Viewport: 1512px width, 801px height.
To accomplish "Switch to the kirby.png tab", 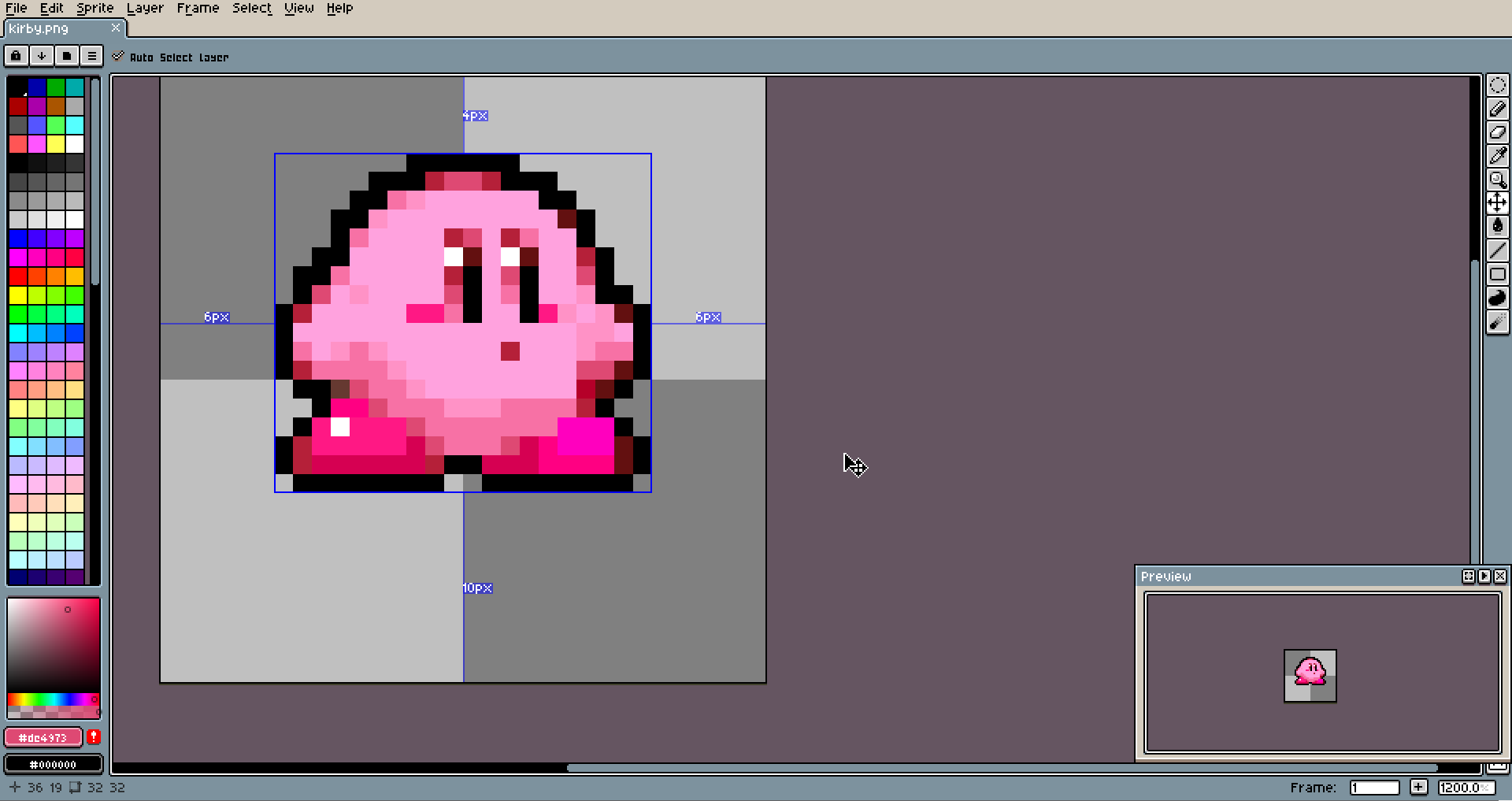I will tap(39, 28).
